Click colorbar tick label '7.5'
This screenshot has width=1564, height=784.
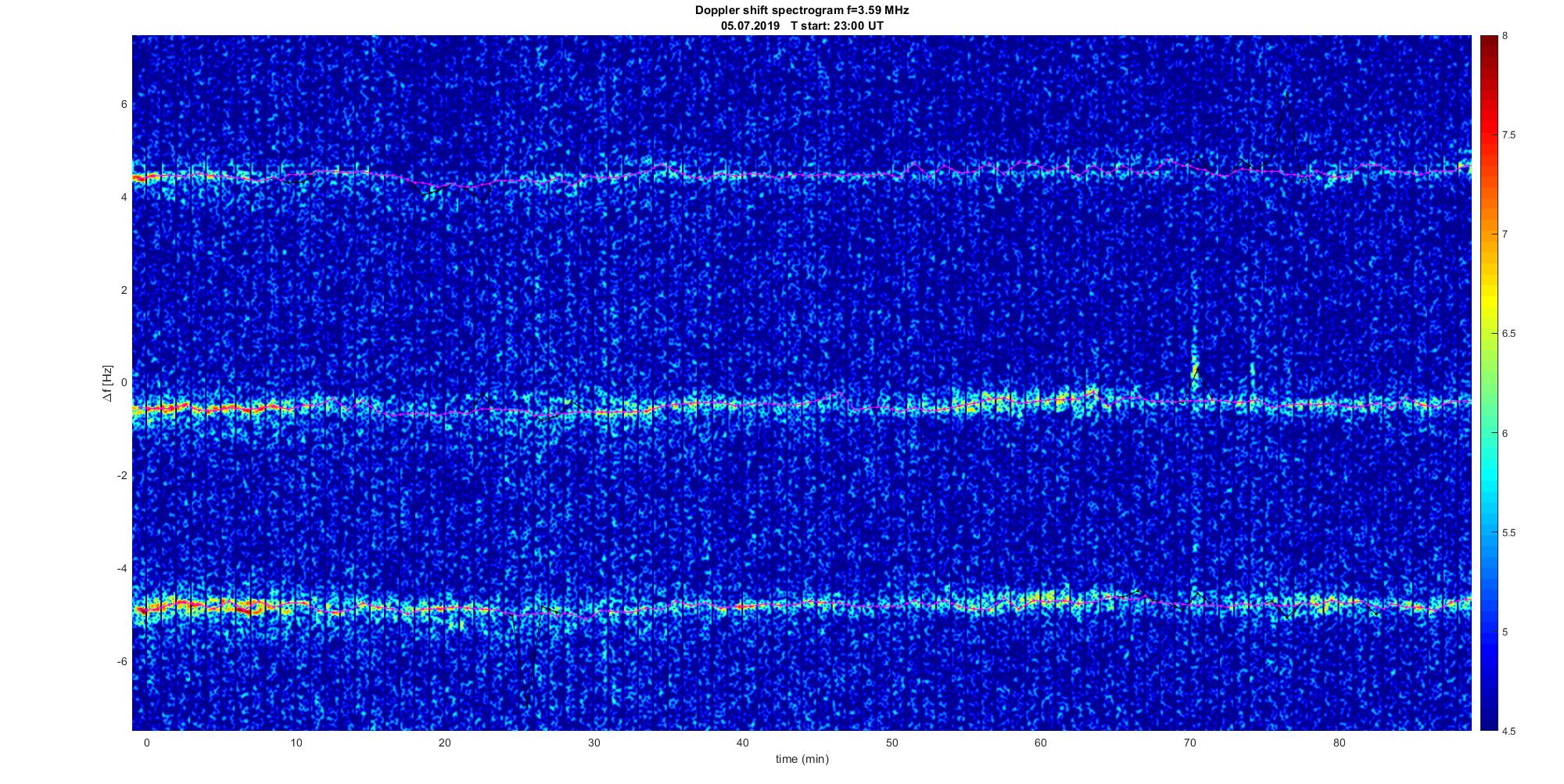coord(1508,135)
